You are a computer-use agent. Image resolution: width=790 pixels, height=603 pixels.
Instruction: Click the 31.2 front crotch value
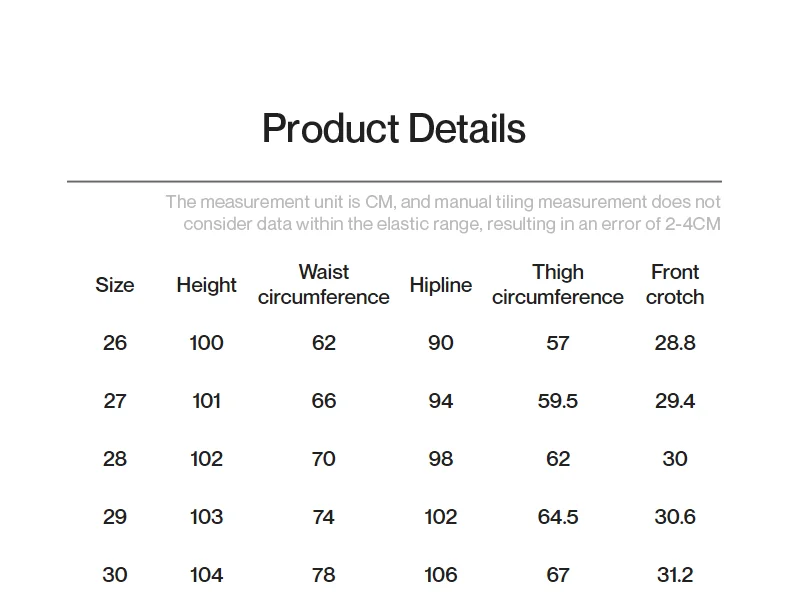click(675, 575)
